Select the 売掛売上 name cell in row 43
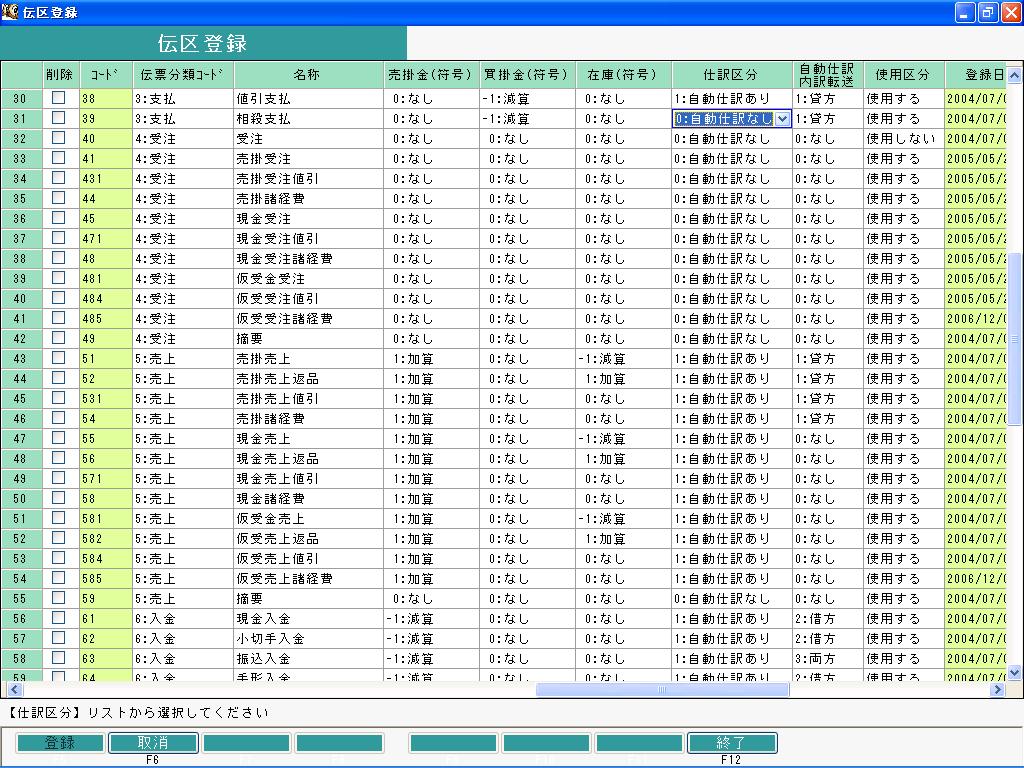 308,359
